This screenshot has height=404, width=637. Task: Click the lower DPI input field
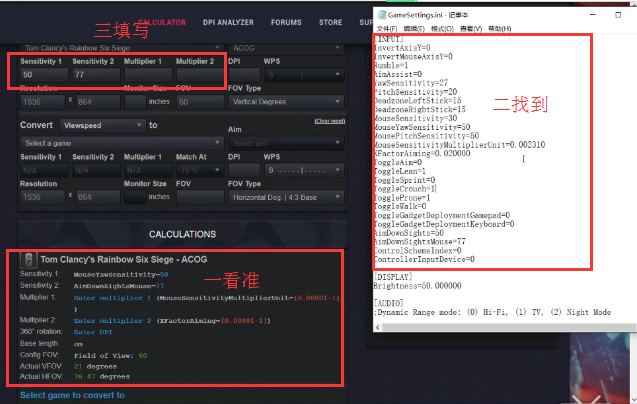click(244, 170)
